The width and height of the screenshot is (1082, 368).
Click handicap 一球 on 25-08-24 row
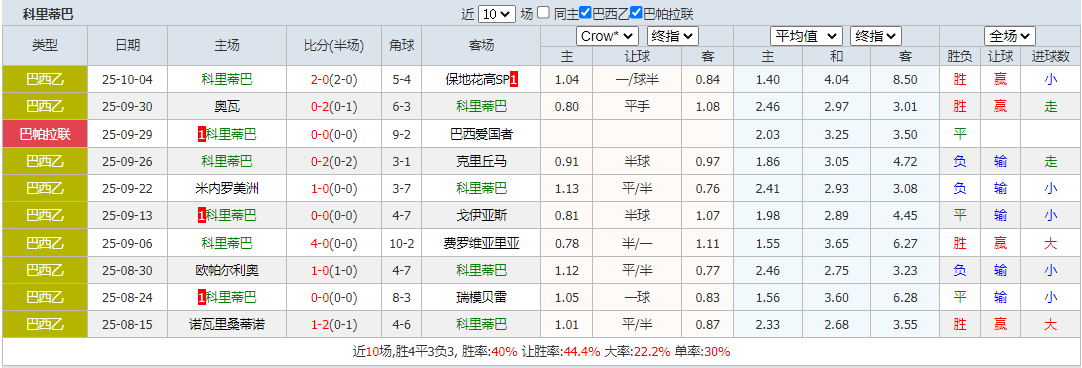637,297
